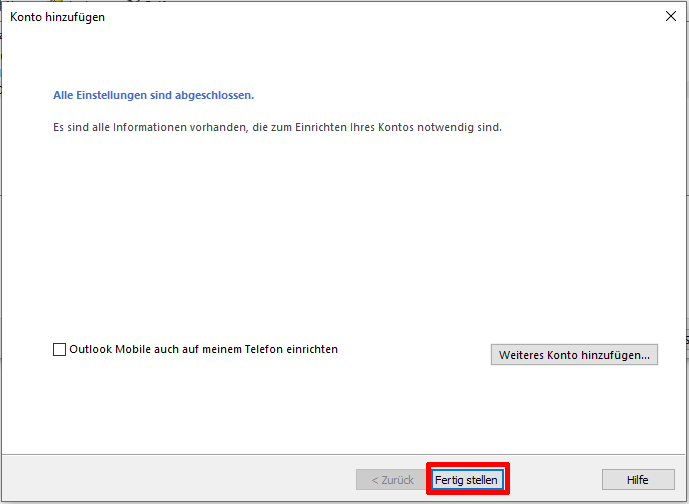Click grey footer area left of '< Zurück'

pos(180,480)
